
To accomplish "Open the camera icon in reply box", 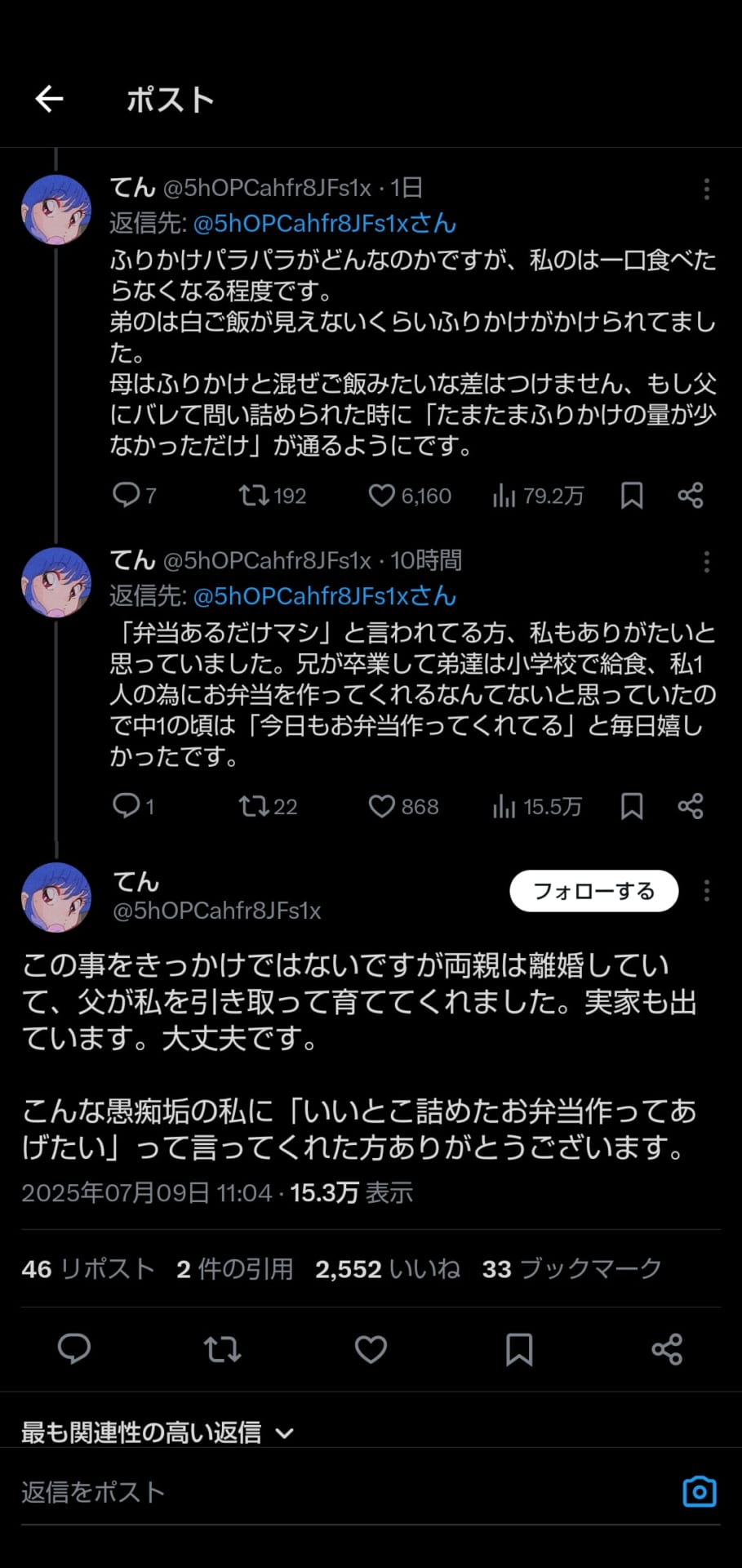I will tap(699, 1491).
